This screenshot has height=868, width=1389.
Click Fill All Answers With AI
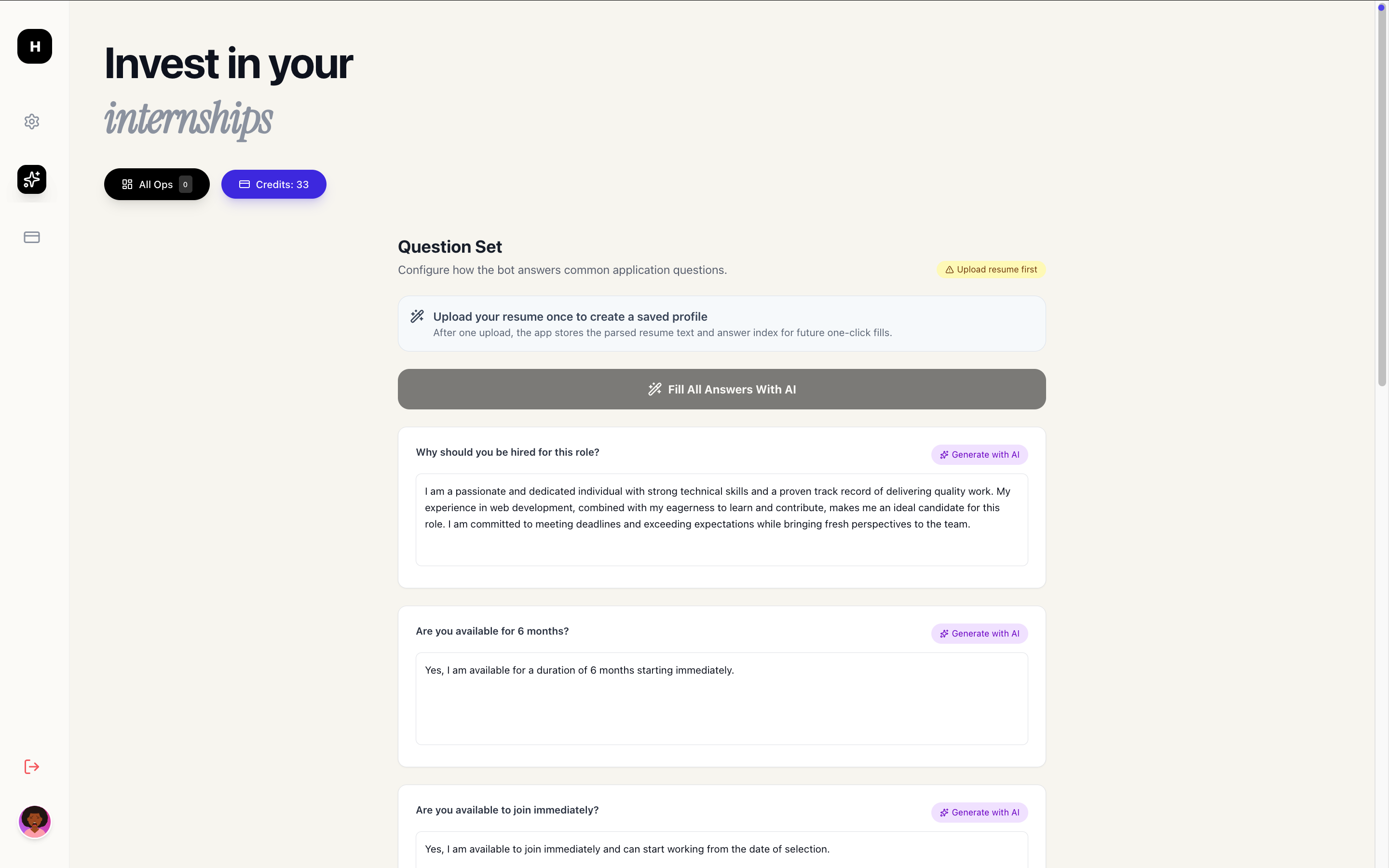pos(722,389)
